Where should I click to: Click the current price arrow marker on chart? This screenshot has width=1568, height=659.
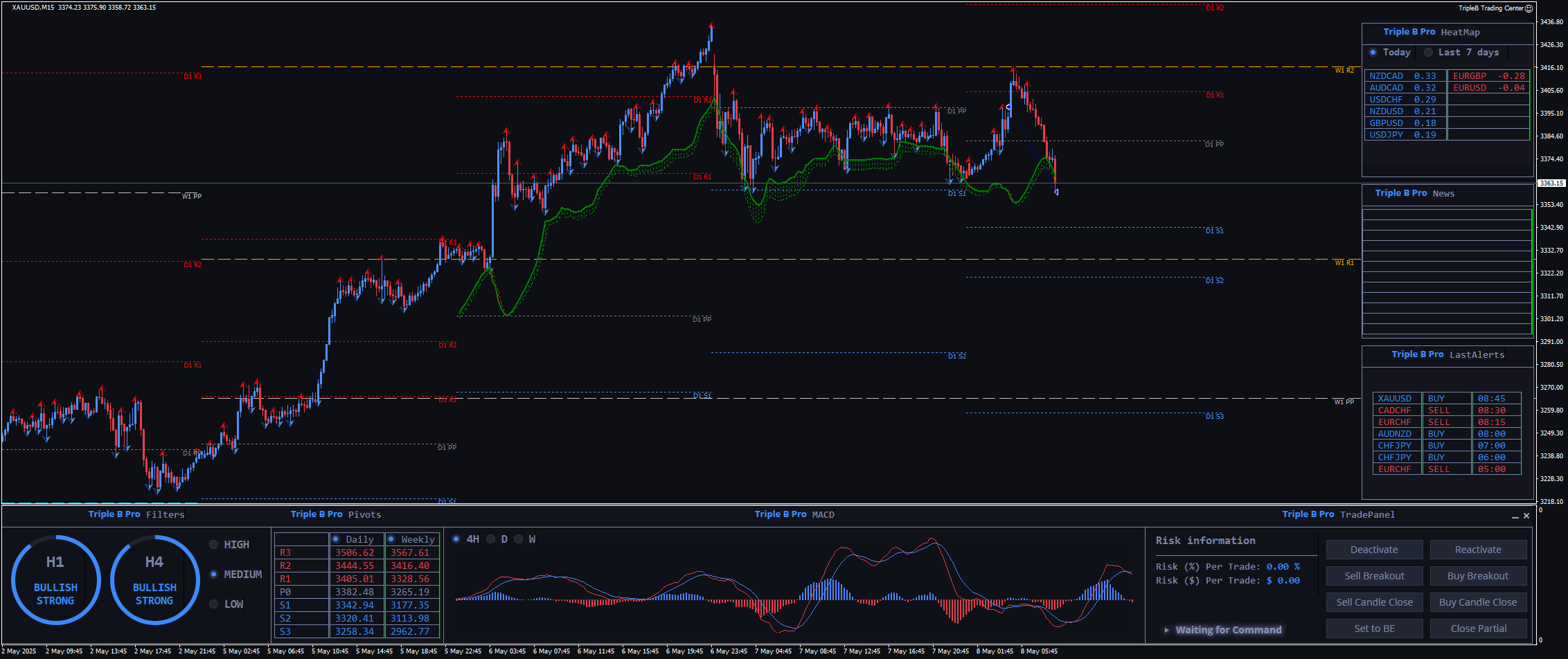1056,192
